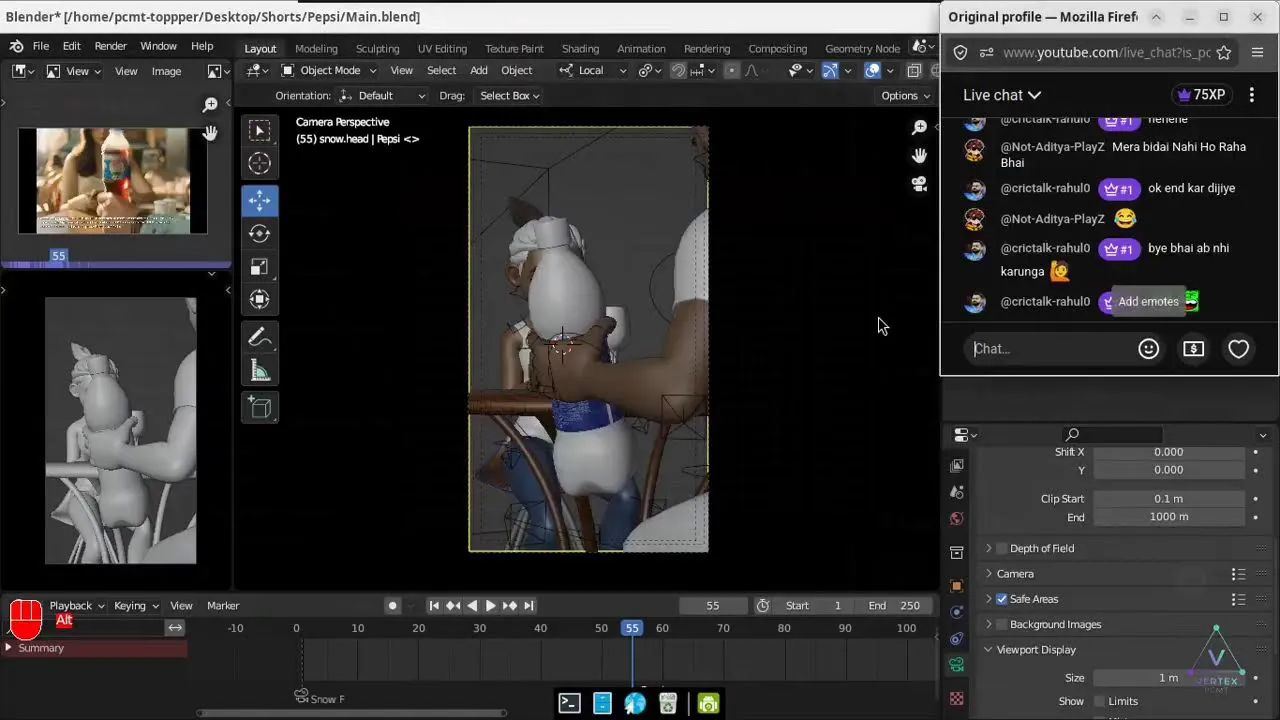Toggle camera view icon in viewport
Viewport: 1280px width, 720px height.
(919, 184)
